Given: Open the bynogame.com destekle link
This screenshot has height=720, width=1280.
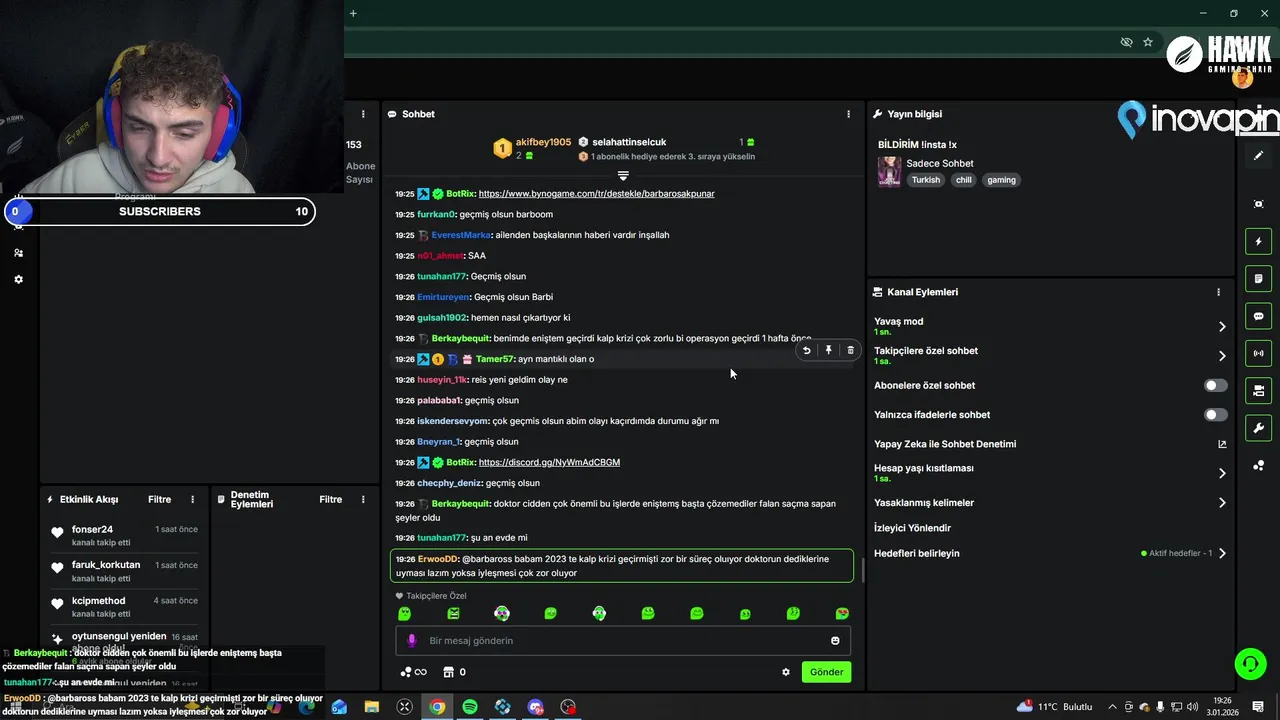Looking at the screenshot, I should (596, 193).
